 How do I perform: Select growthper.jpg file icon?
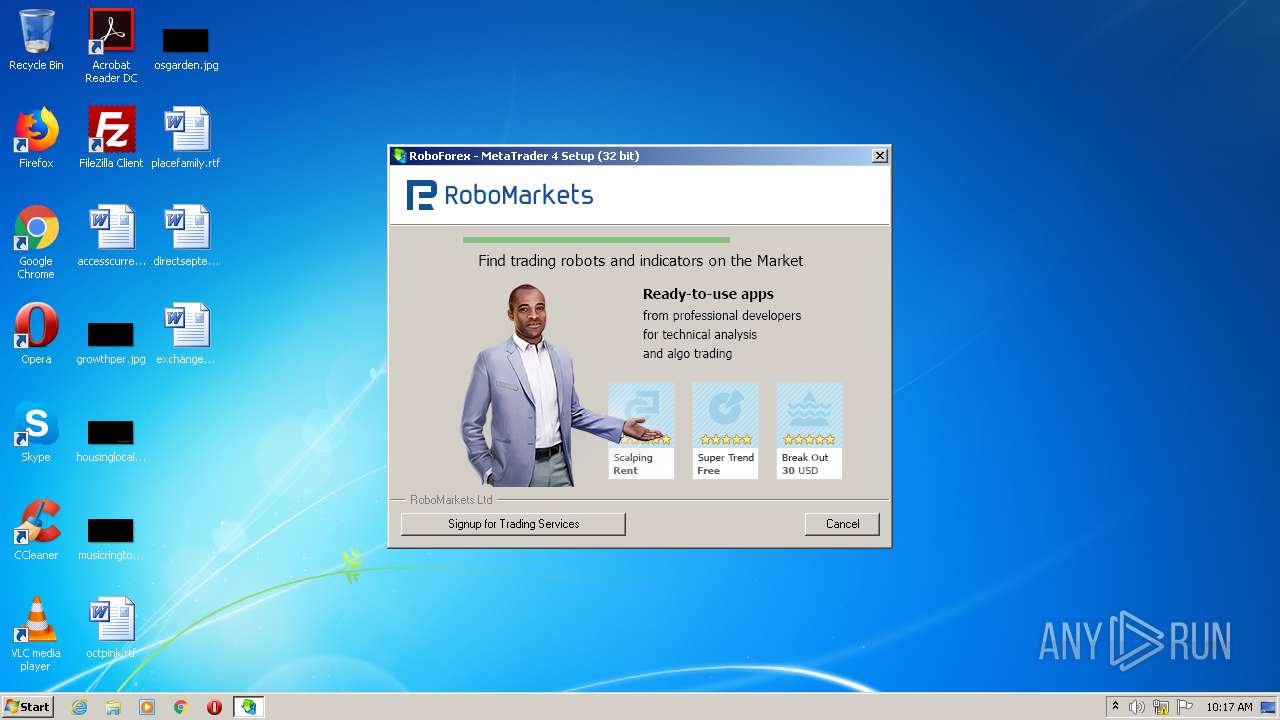click(111, 343)
